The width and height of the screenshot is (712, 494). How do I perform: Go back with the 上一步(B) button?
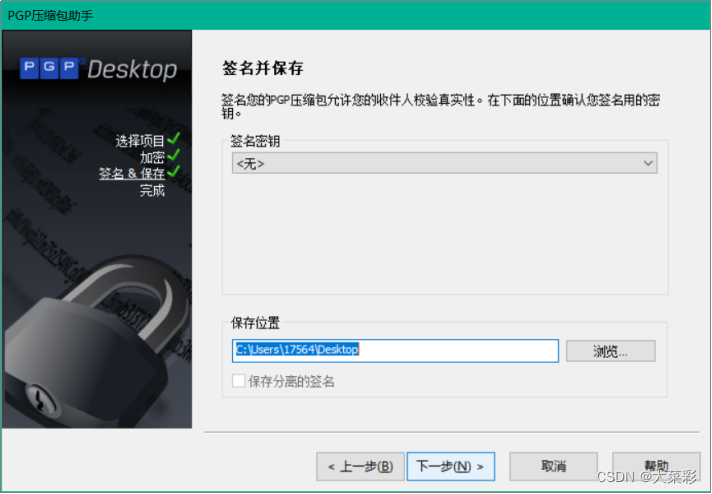[360, 466]
